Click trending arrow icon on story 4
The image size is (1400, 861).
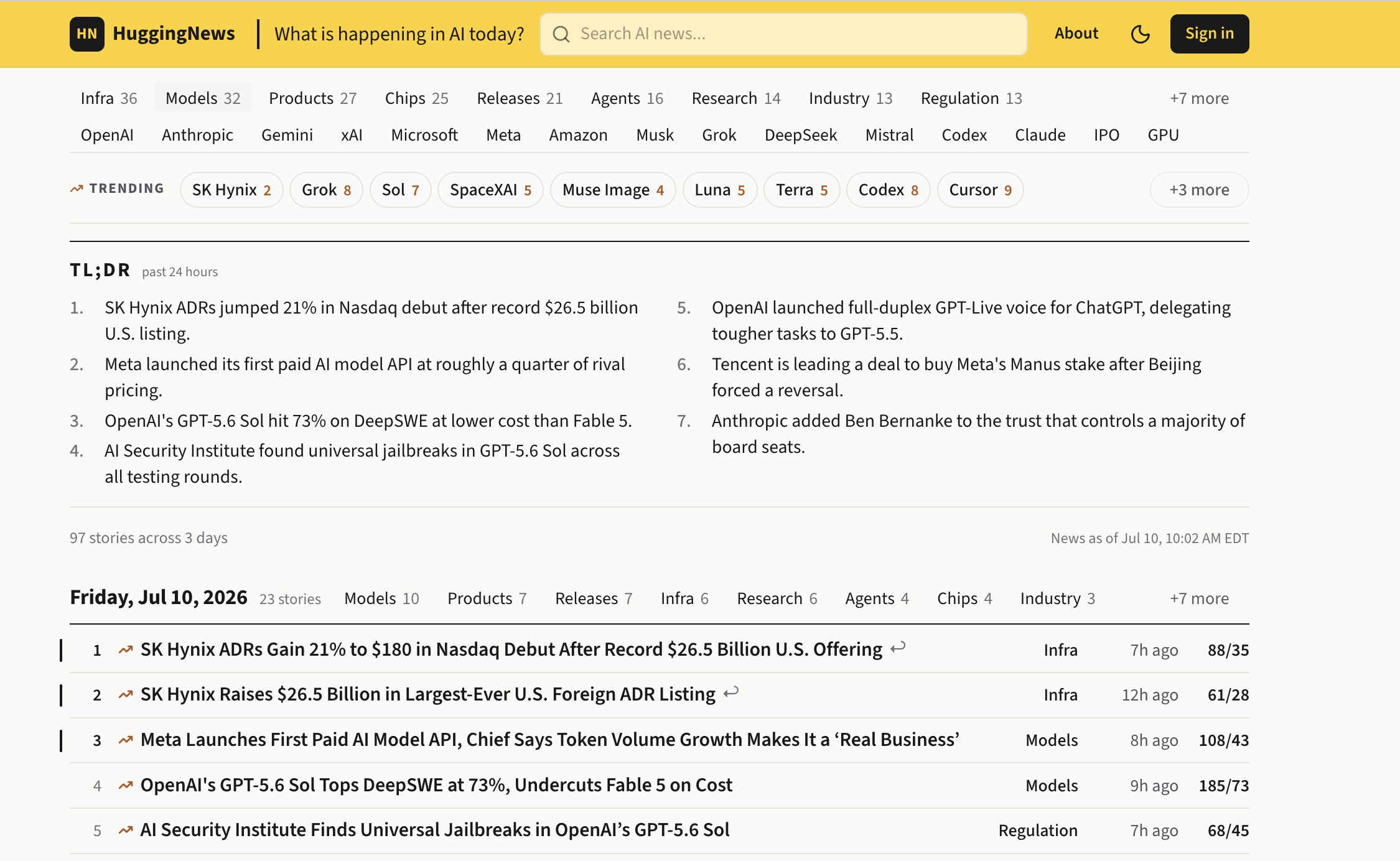126,786
